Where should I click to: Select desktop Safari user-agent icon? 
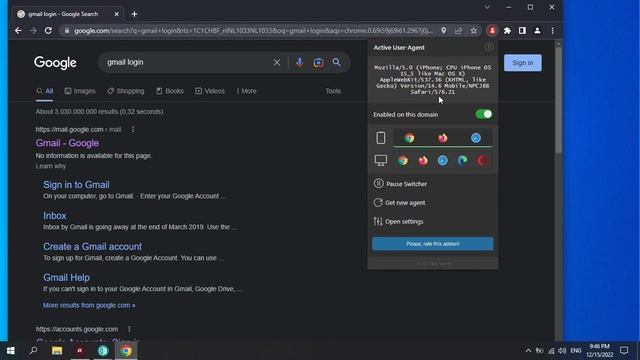[442, 160]
